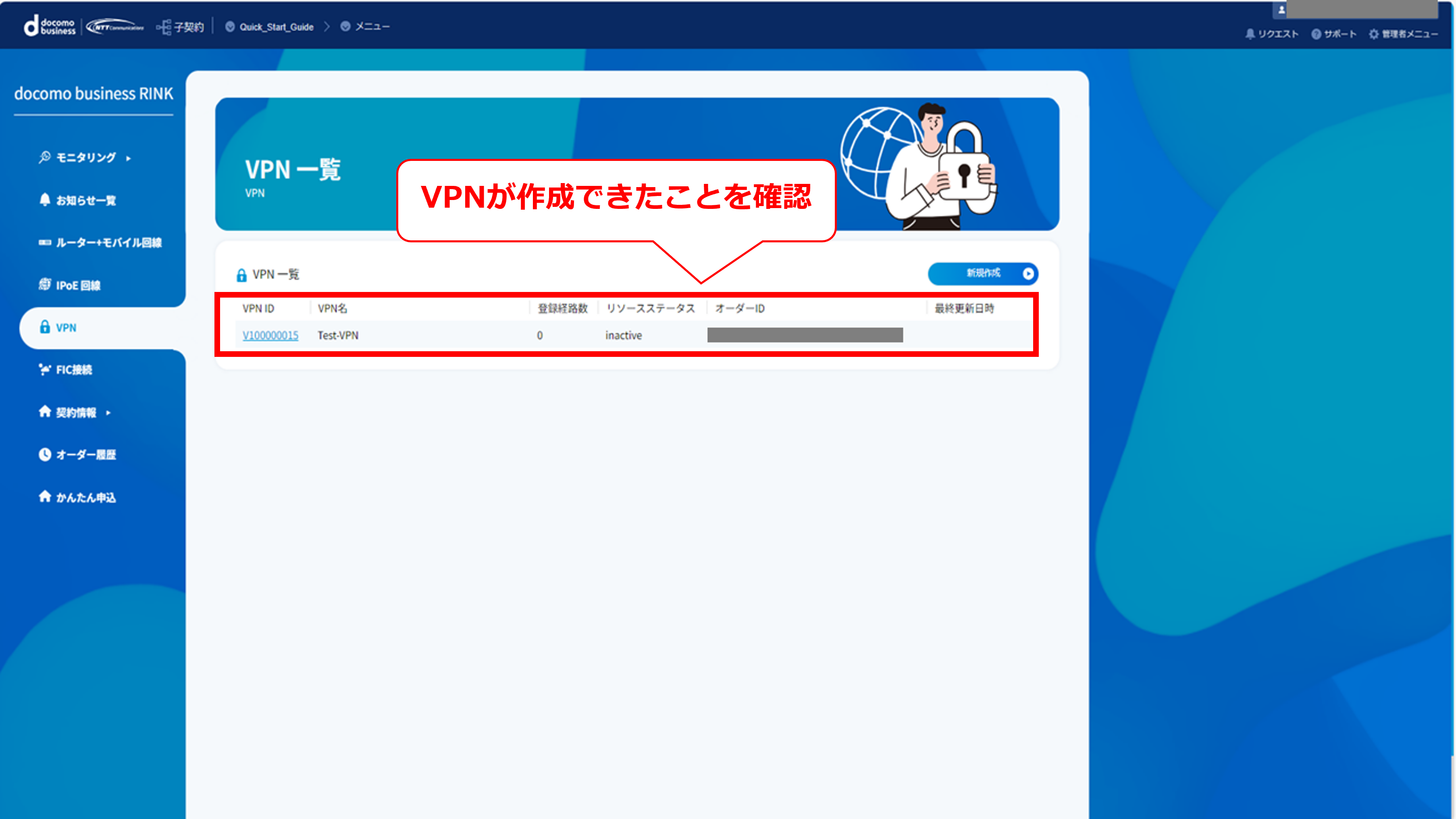
Task: Open IPoE 回線 in the sidebar
Action: pos(78,285)
